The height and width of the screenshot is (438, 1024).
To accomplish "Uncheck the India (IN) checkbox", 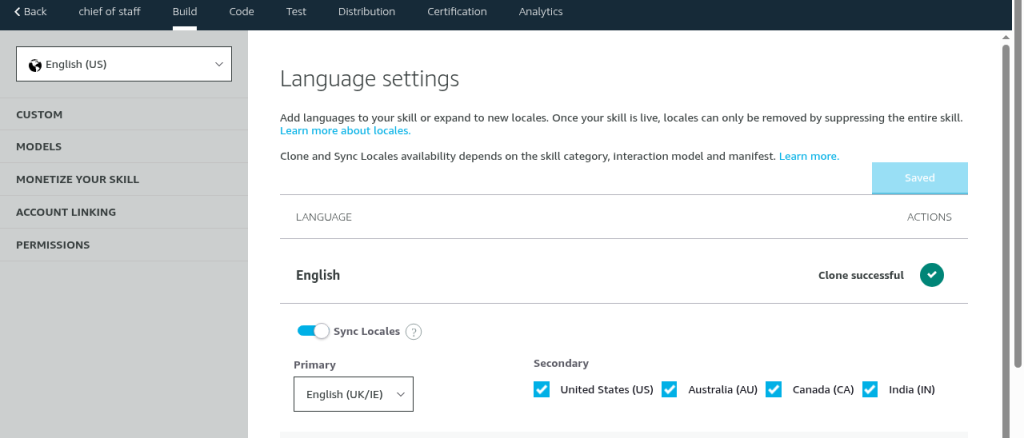I will tap(870, 390).
